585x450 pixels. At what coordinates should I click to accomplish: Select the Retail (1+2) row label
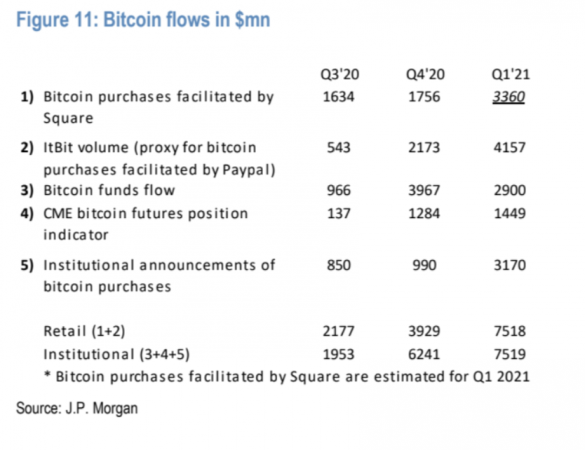[x=84, y=331]
